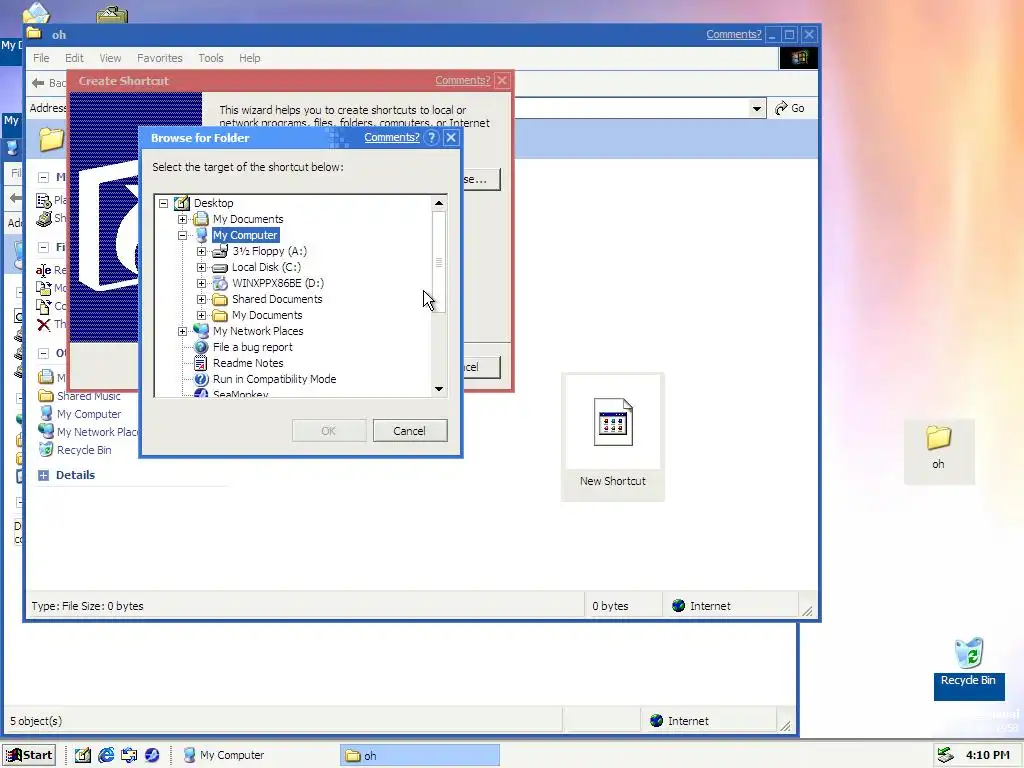
Task: Select My Network Places icon in tree
Action: [201, 331]
